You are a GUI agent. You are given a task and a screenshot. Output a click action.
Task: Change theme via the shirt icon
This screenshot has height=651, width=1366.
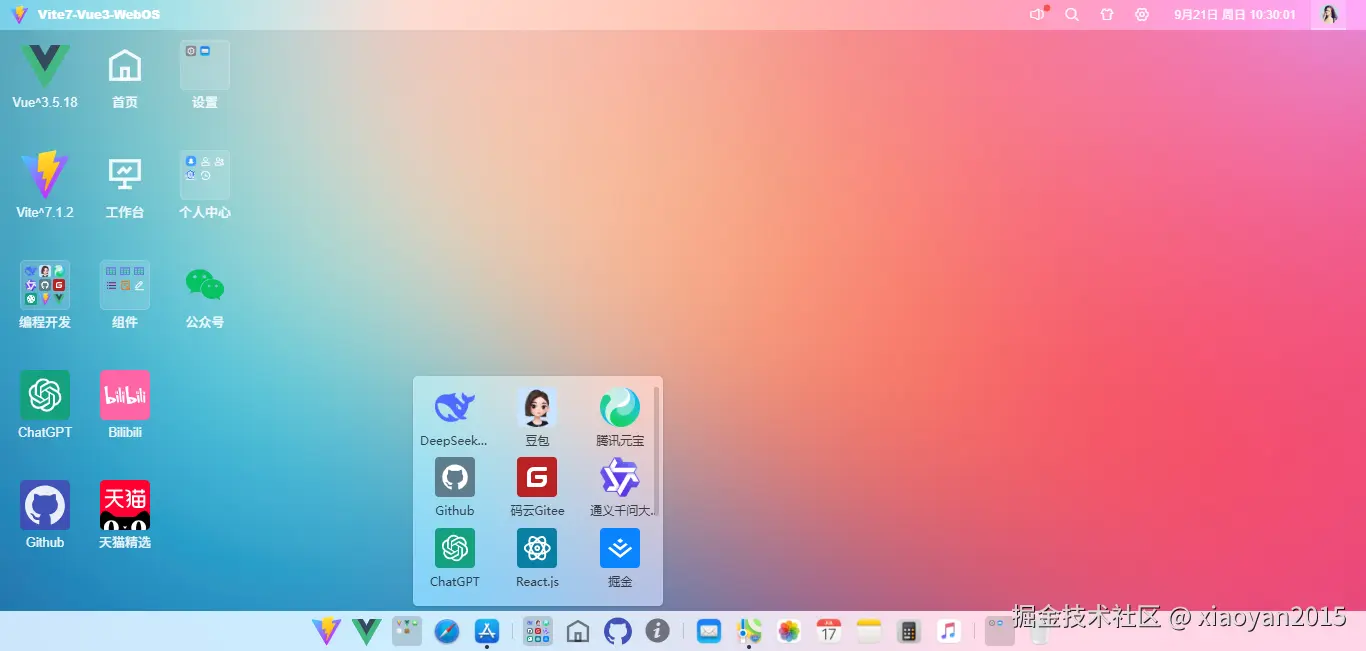point(1106,14)
